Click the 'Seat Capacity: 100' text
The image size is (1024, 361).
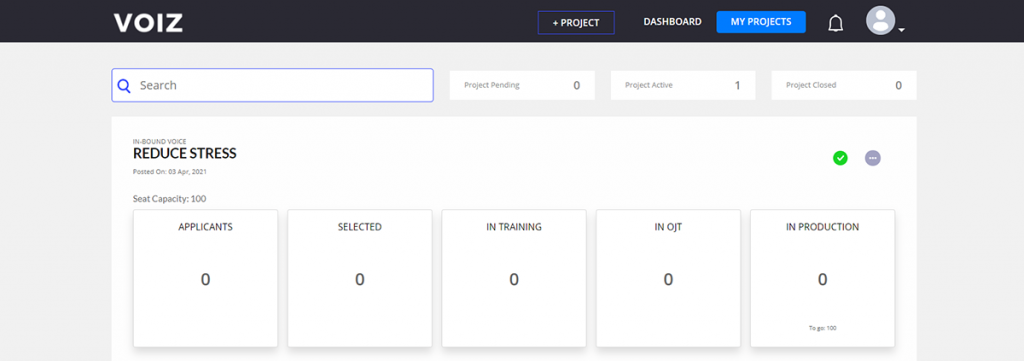pos(170,198)
